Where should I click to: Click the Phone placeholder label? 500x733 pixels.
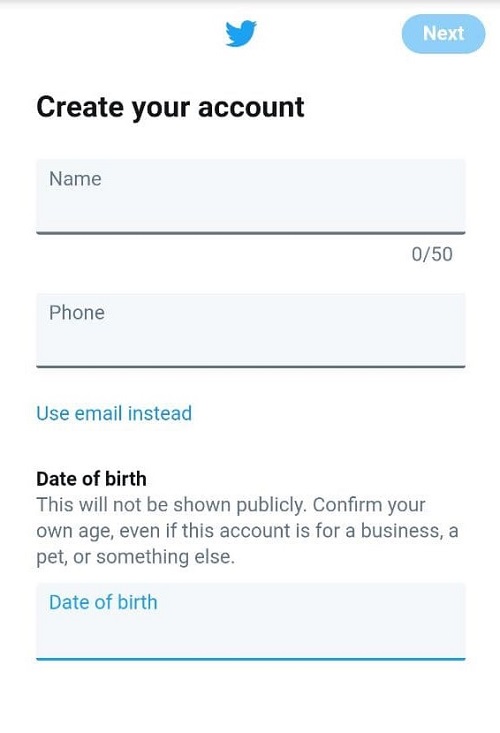pyautogui.click(x=77, y=313)
